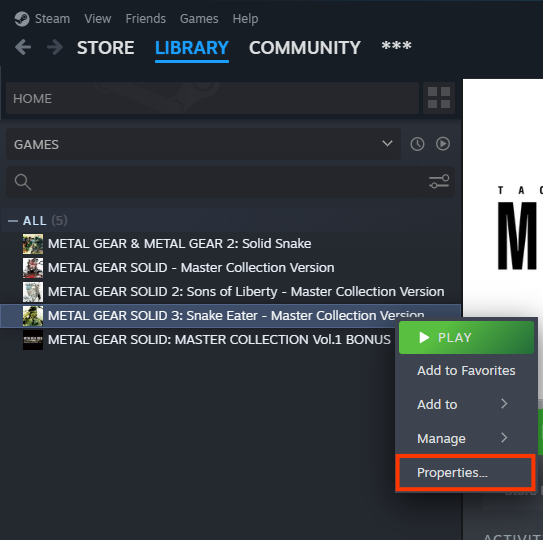
Task: Select METAL GEAR & METAL GEAR 2: Solid Snake
Action: pyautogui.click(x=231, y=244)
